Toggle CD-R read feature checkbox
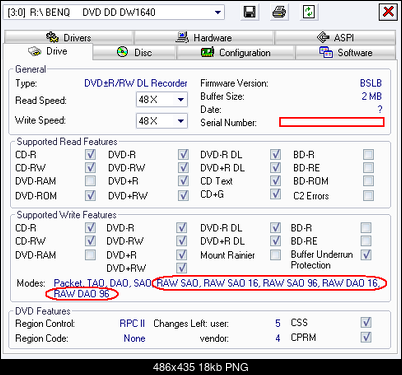402x375 pixels. pyautogui.click(x=90, y=154)
